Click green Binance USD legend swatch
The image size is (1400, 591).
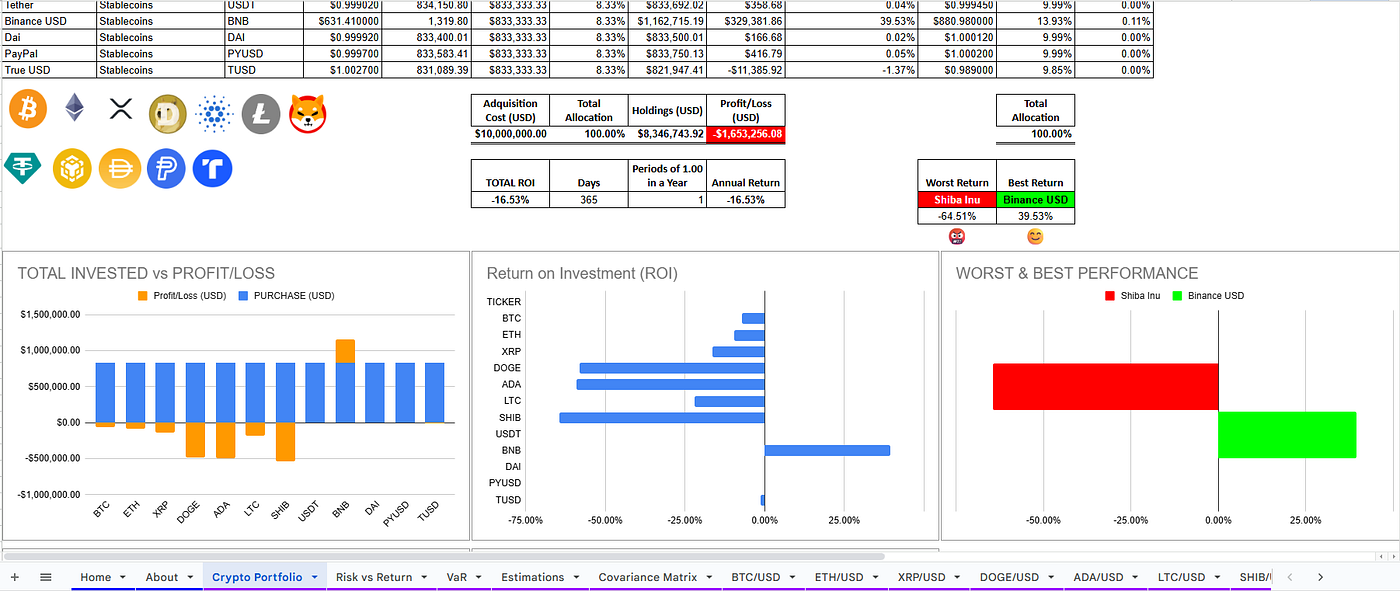1178,296
